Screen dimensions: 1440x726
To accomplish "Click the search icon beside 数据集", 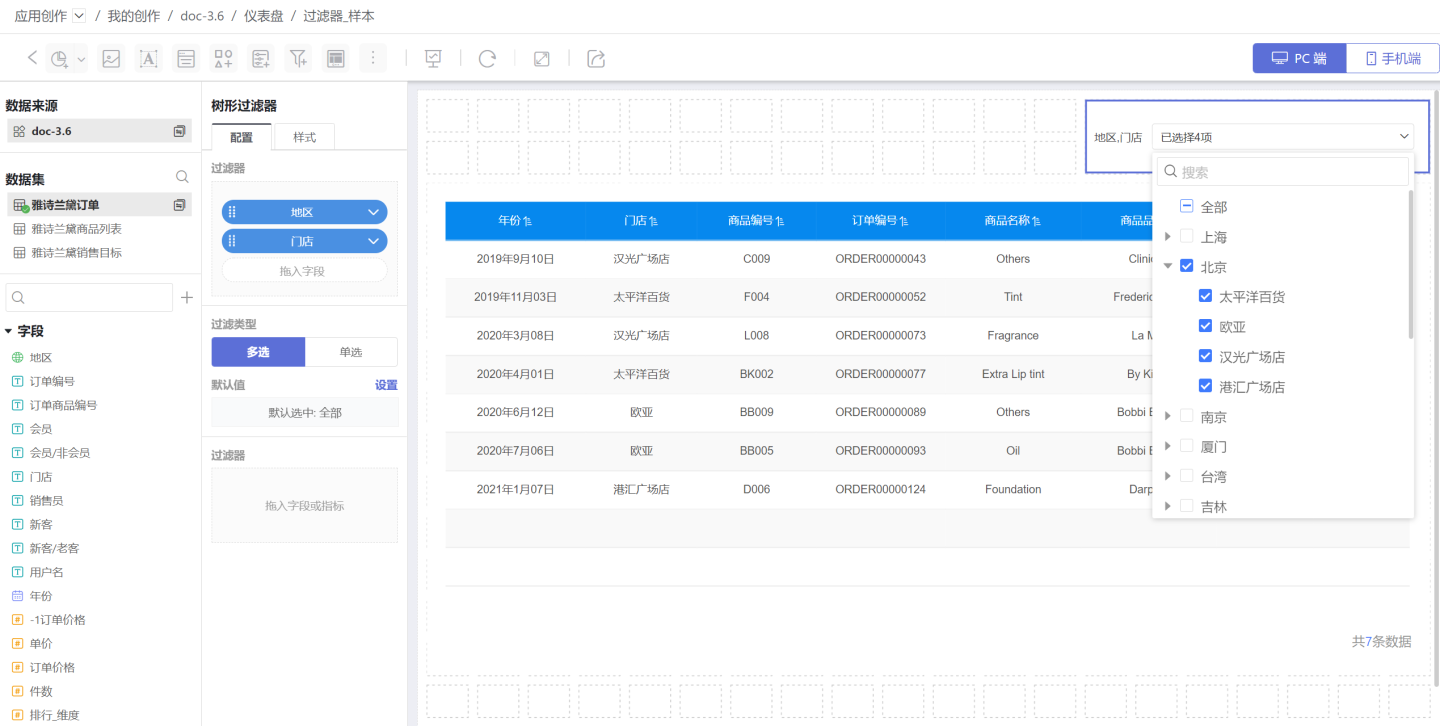I will click(182, 177).
